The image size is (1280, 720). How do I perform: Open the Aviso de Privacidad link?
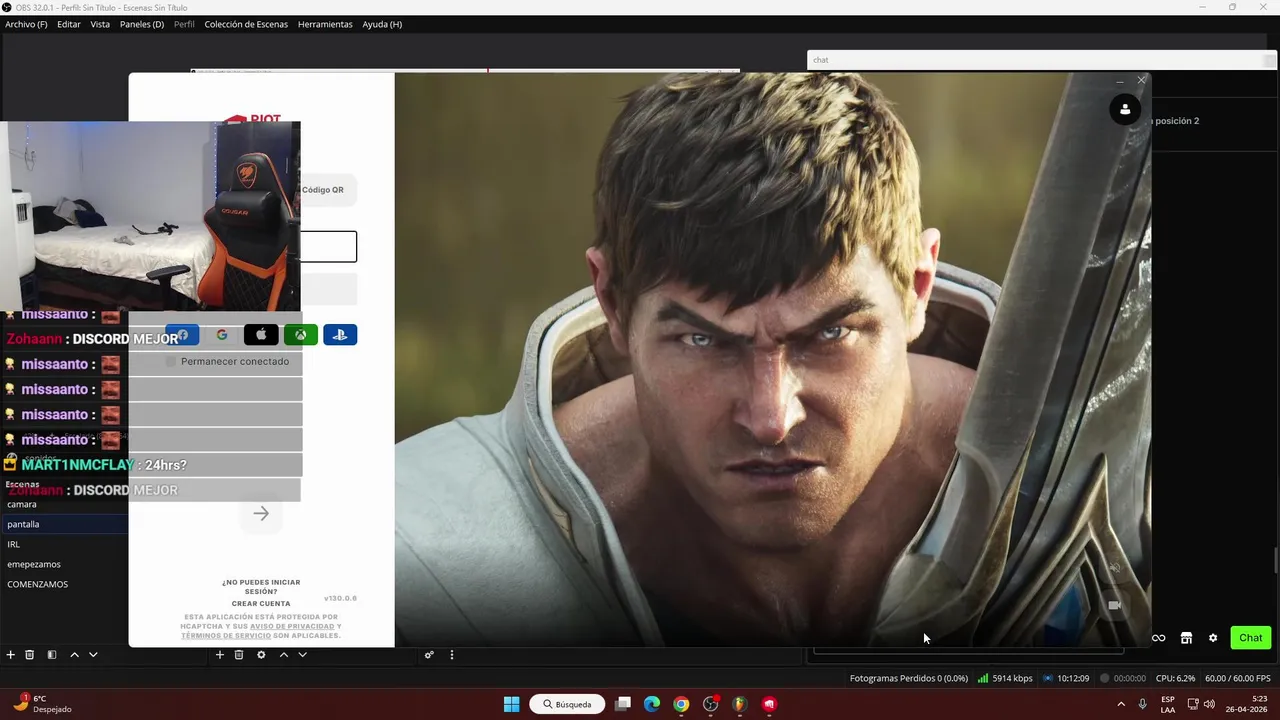[x=292, y=626]
